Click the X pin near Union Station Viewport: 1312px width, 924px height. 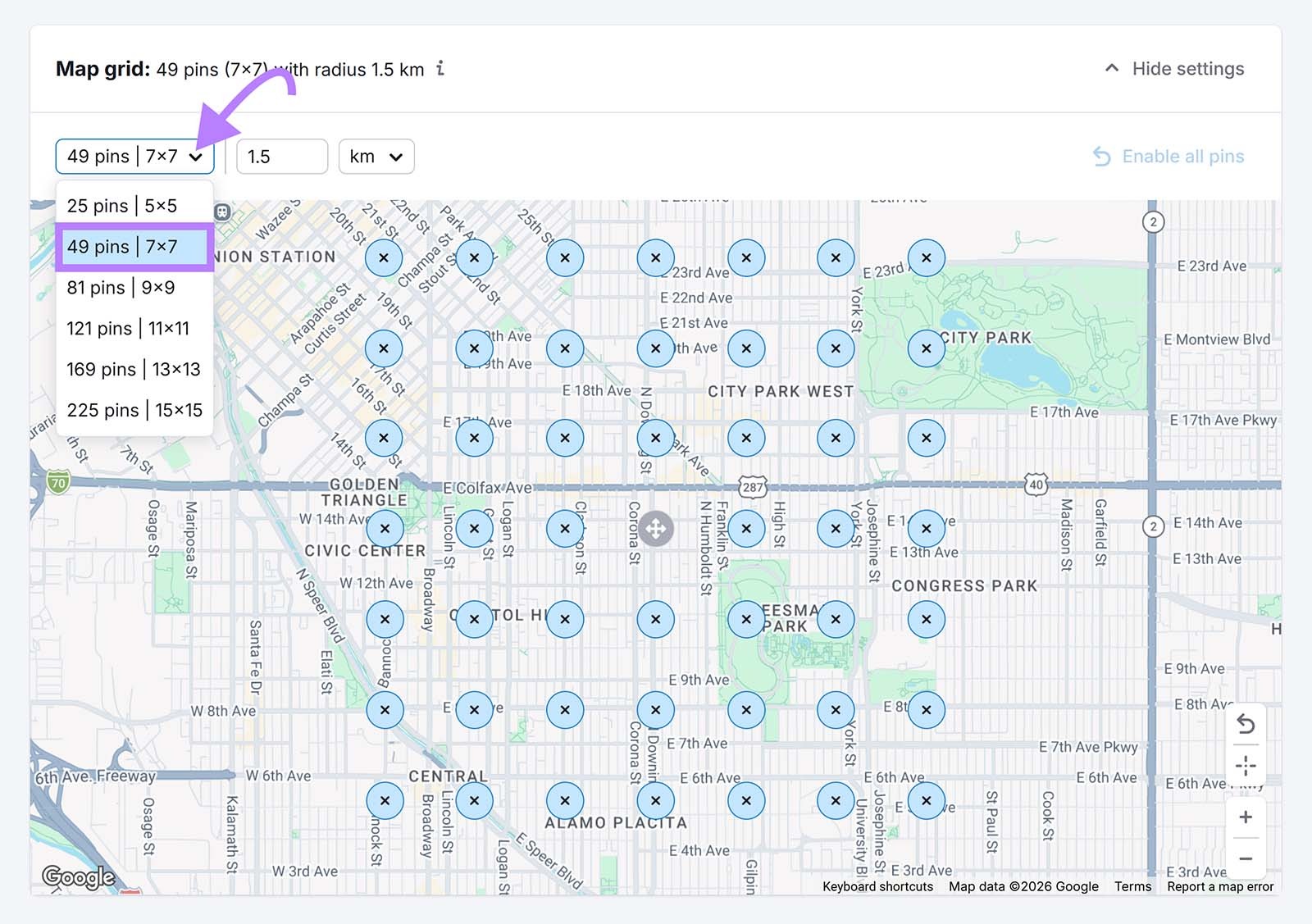tap(385, 257)
